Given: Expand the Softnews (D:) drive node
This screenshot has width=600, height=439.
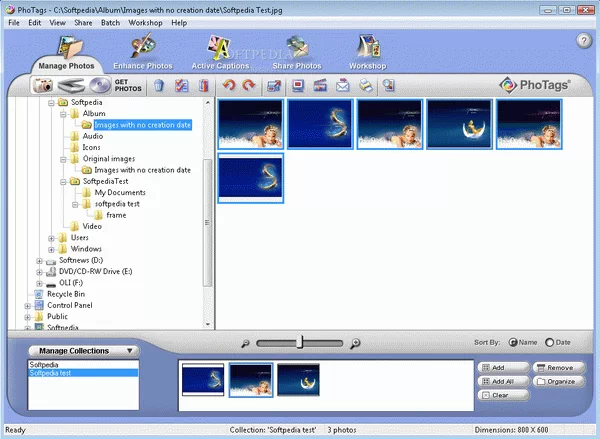Looking at the screenshot, I should click(x=40, y=260).
